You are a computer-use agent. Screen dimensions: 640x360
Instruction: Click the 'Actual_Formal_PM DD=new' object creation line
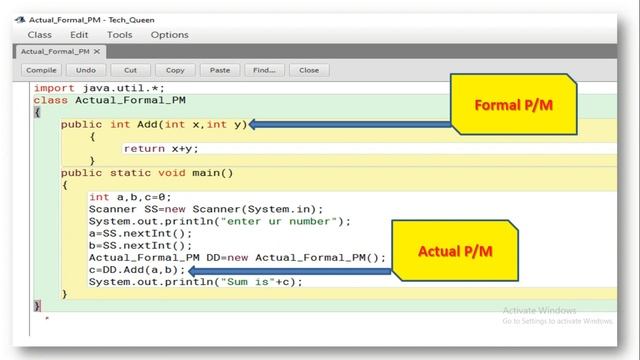[x=237, y=258]
